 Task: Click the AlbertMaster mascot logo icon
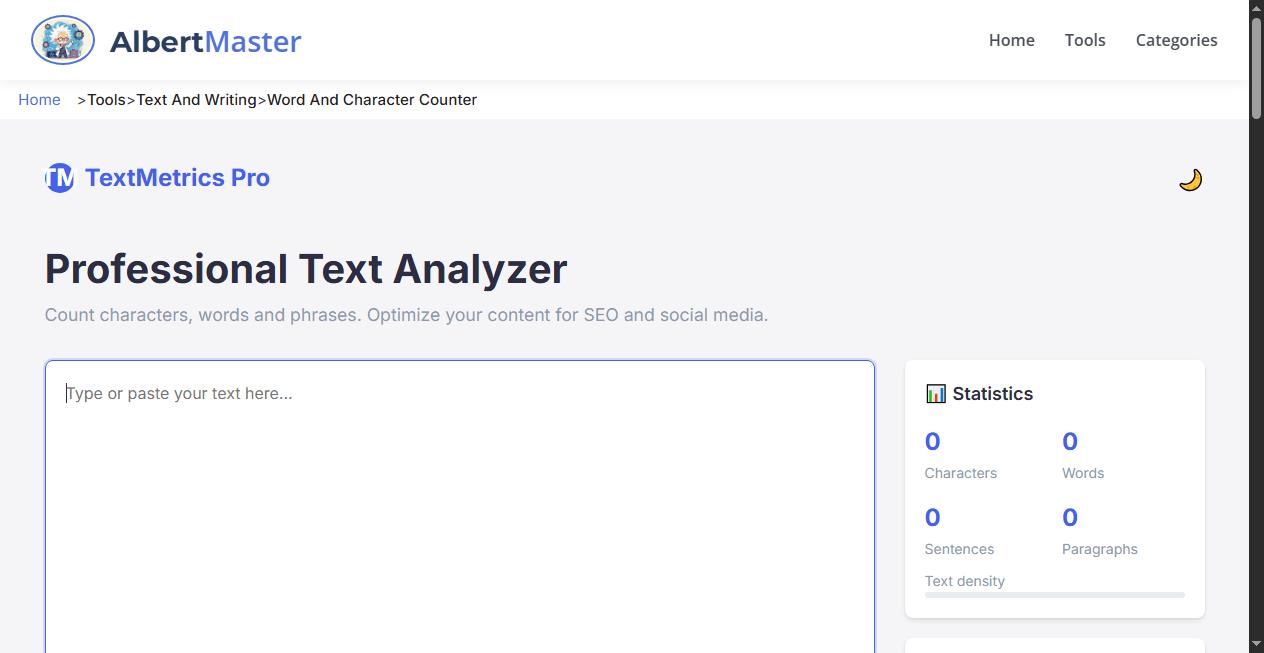(x=62, y=40)
